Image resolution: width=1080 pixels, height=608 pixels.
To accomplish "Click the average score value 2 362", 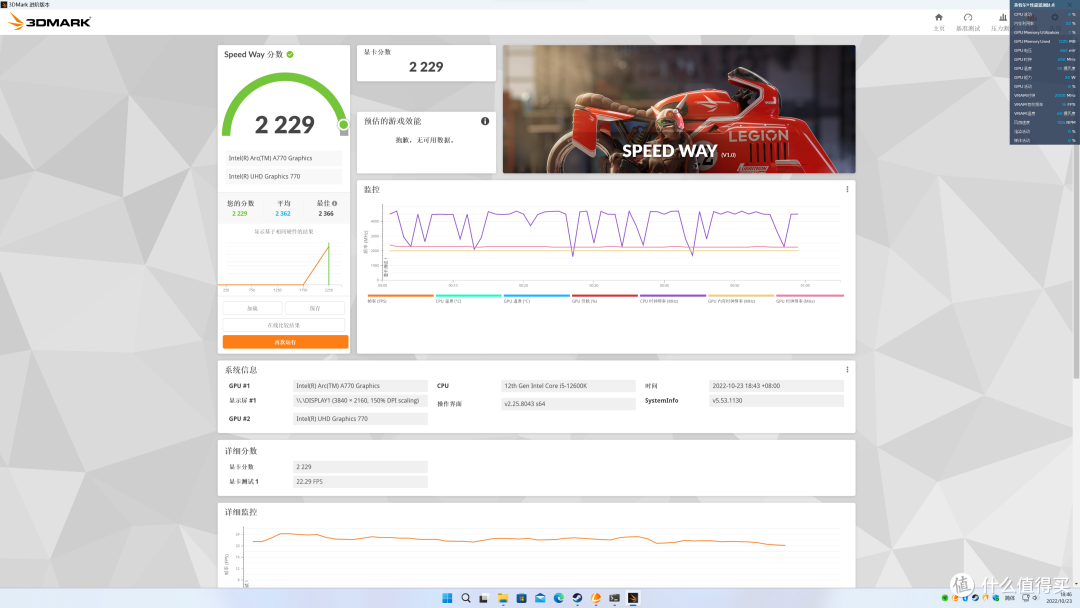I will pos(283,213).
